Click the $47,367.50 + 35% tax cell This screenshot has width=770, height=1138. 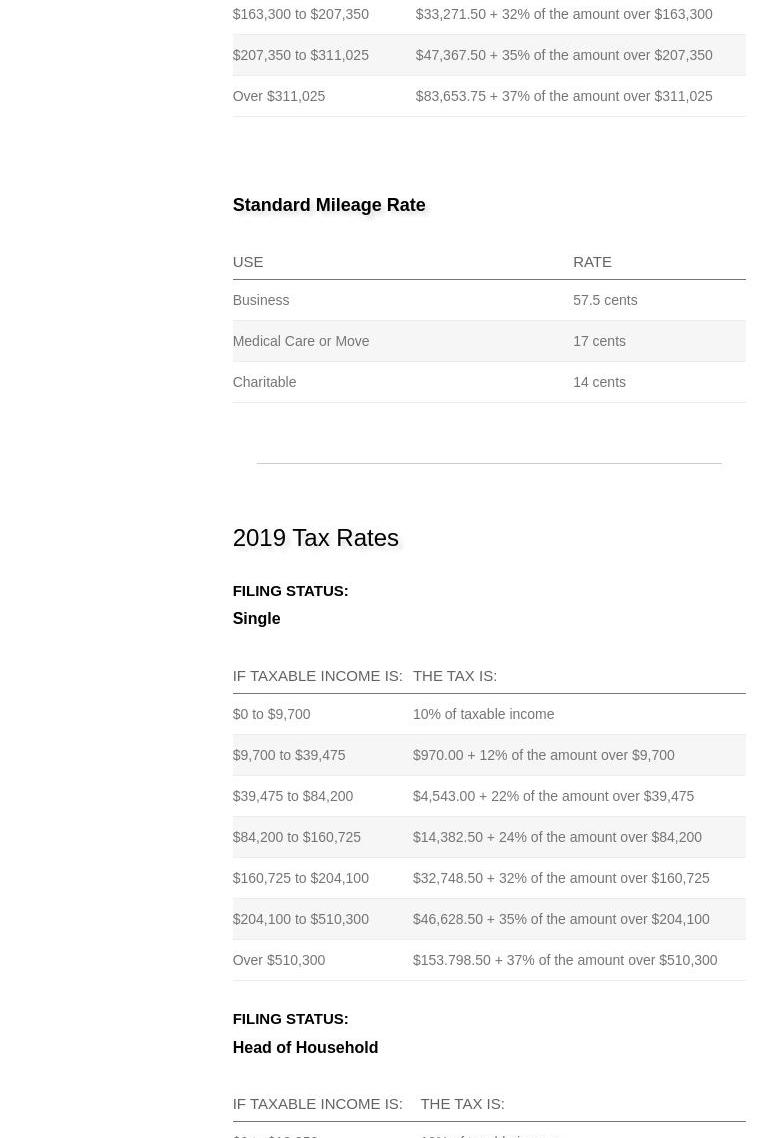[x=564, y=55]
